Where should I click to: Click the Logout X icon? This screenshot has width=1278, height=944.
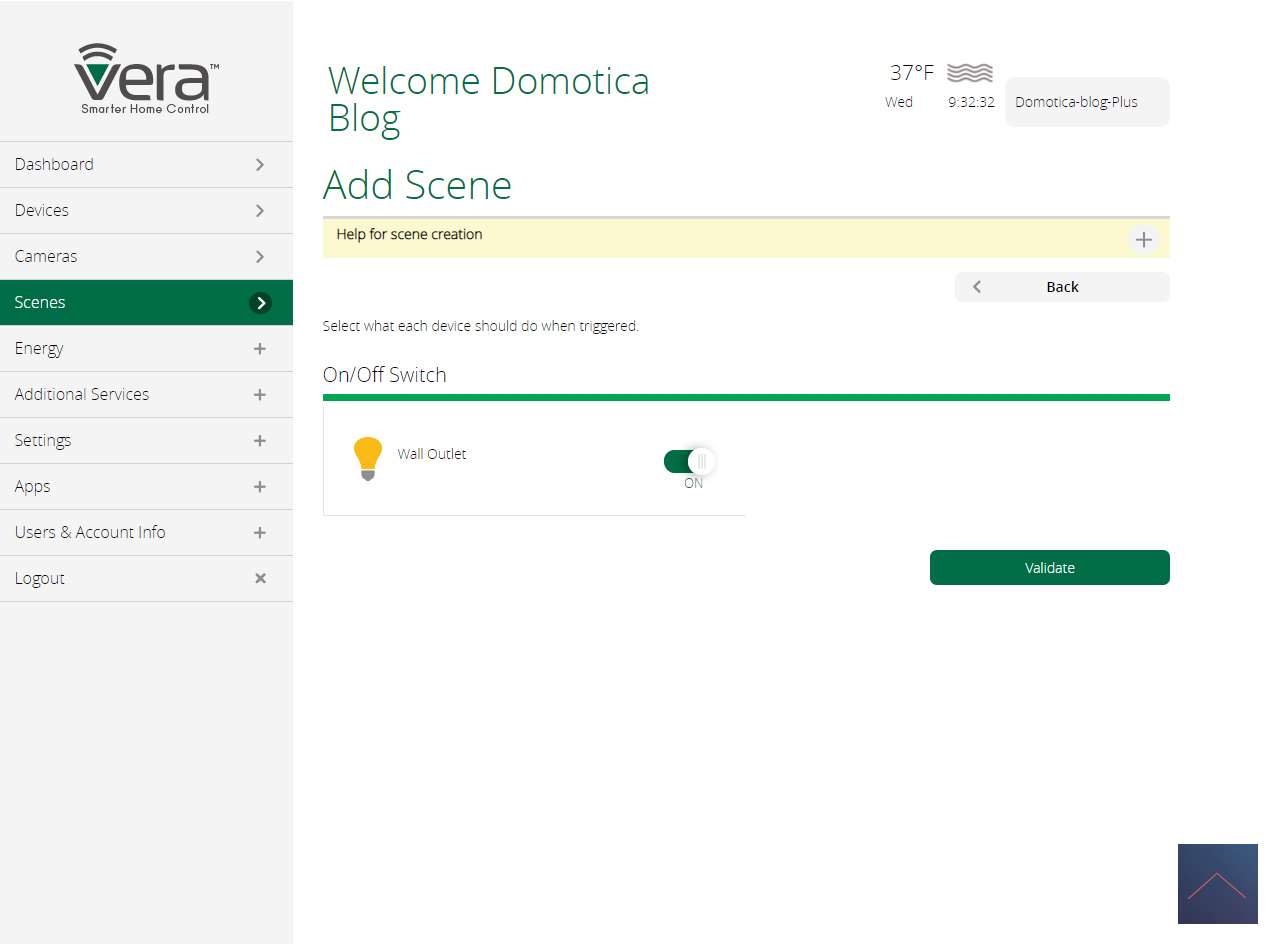point(260,578)
